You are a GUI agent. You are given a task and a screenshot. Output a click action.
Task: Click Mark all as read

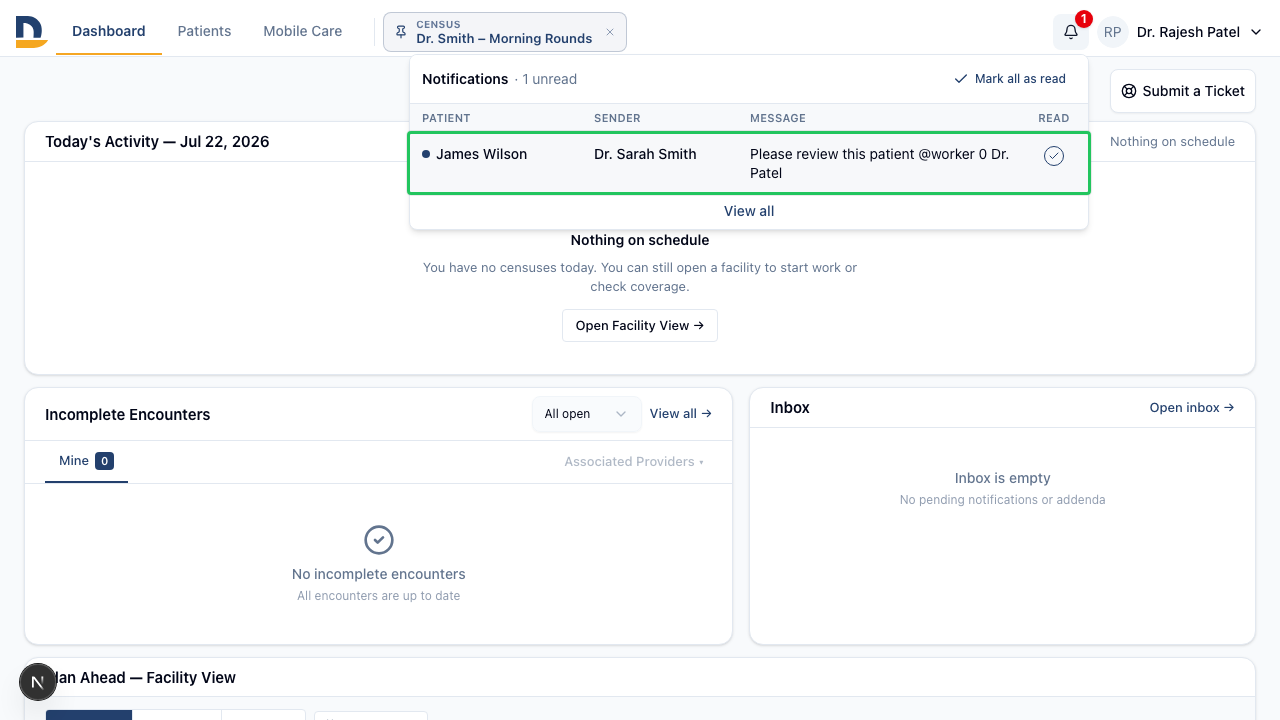coord(1010,79)
